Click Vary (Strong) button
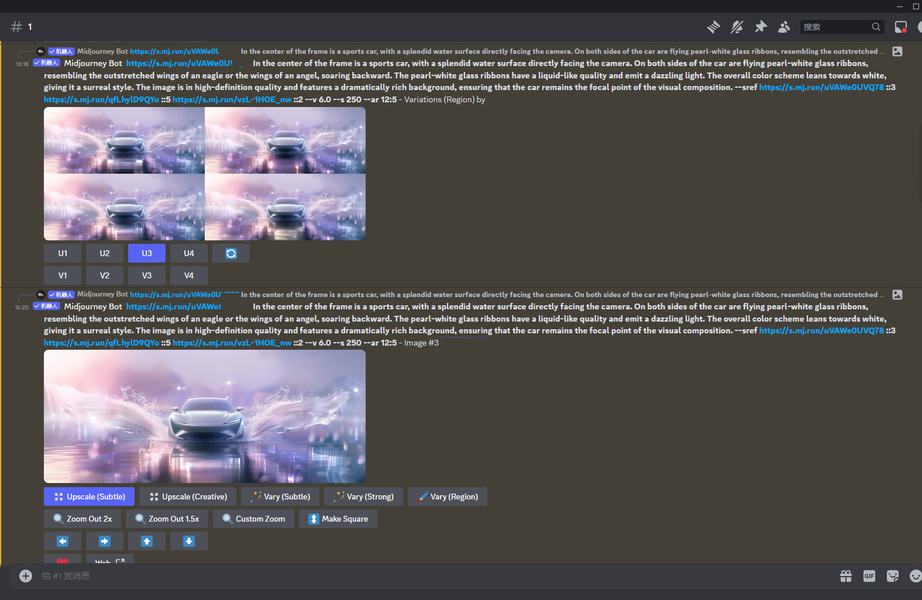The image size is (922, 600). [x=363, y=497]
